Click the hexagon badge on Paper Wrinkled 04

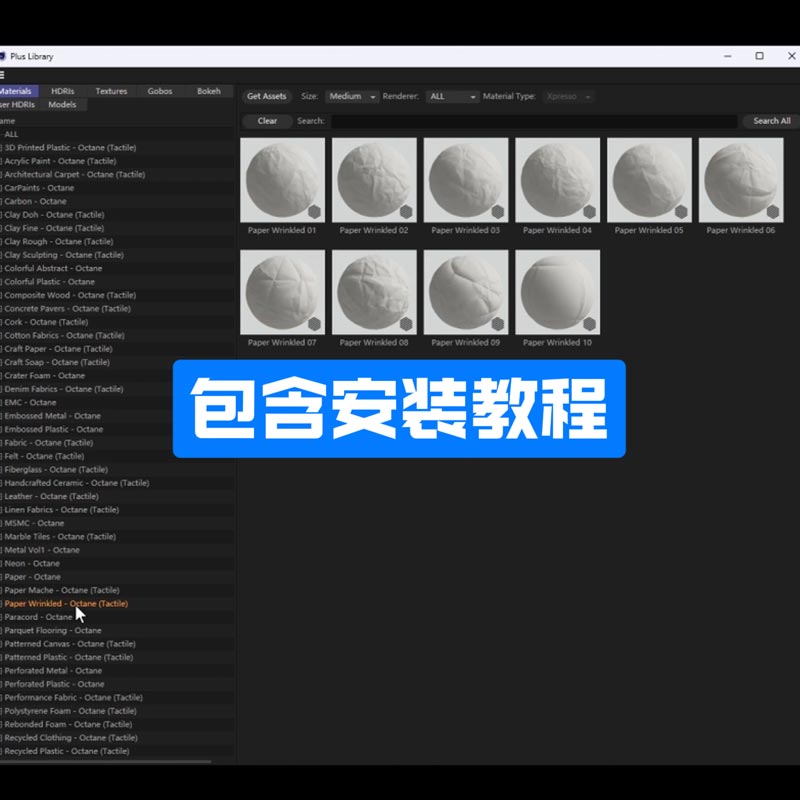click(589, 212)
